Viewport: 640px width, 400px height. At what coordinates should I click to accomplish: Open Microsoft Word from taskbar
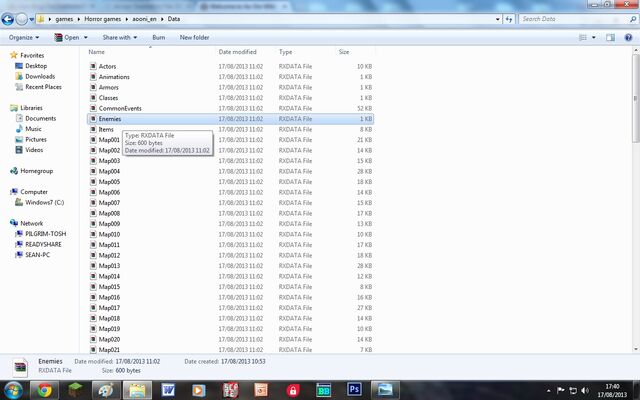pyautogui.click(x=168, y=391)
